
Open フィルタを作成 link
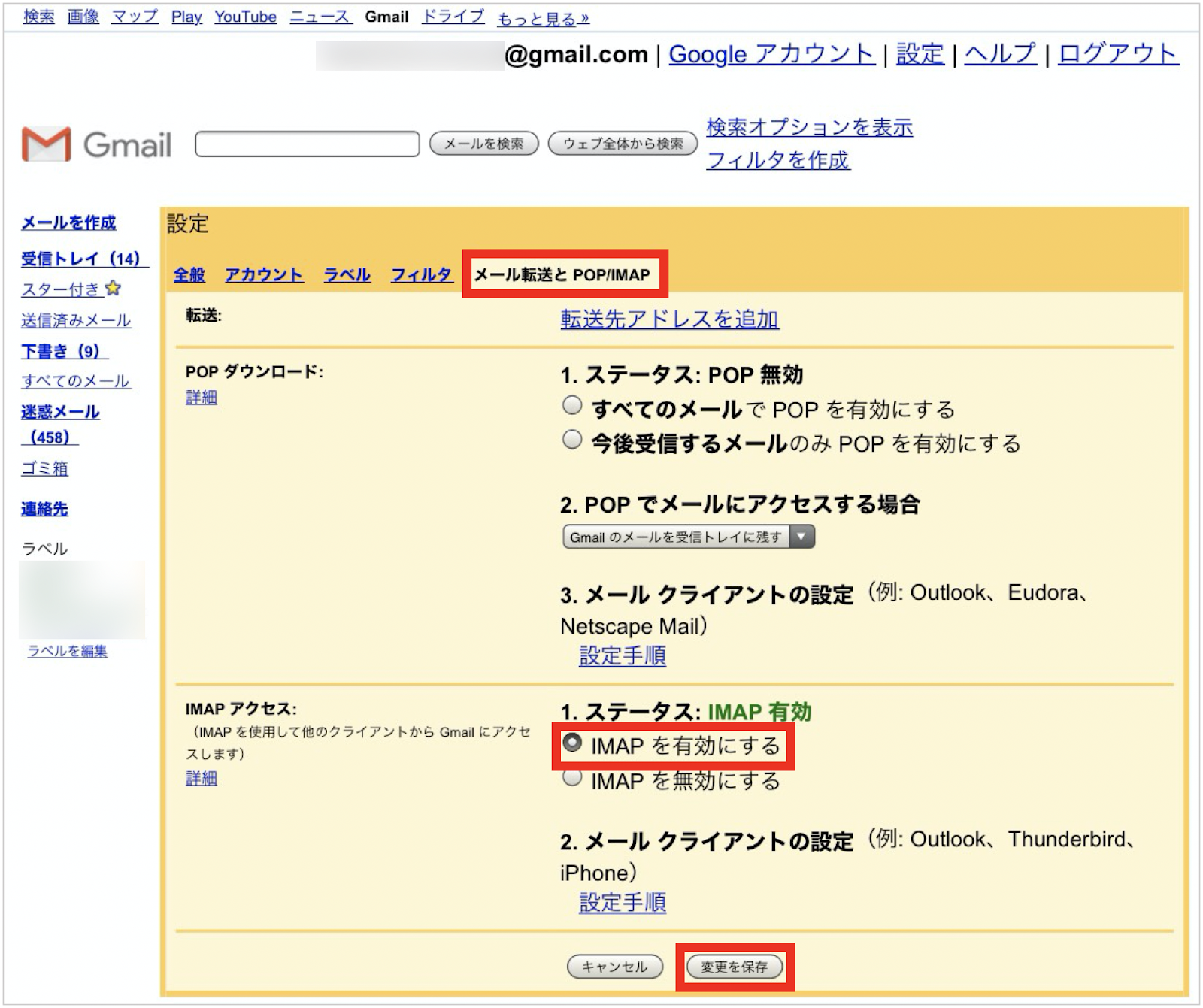[x=778, y=160]
